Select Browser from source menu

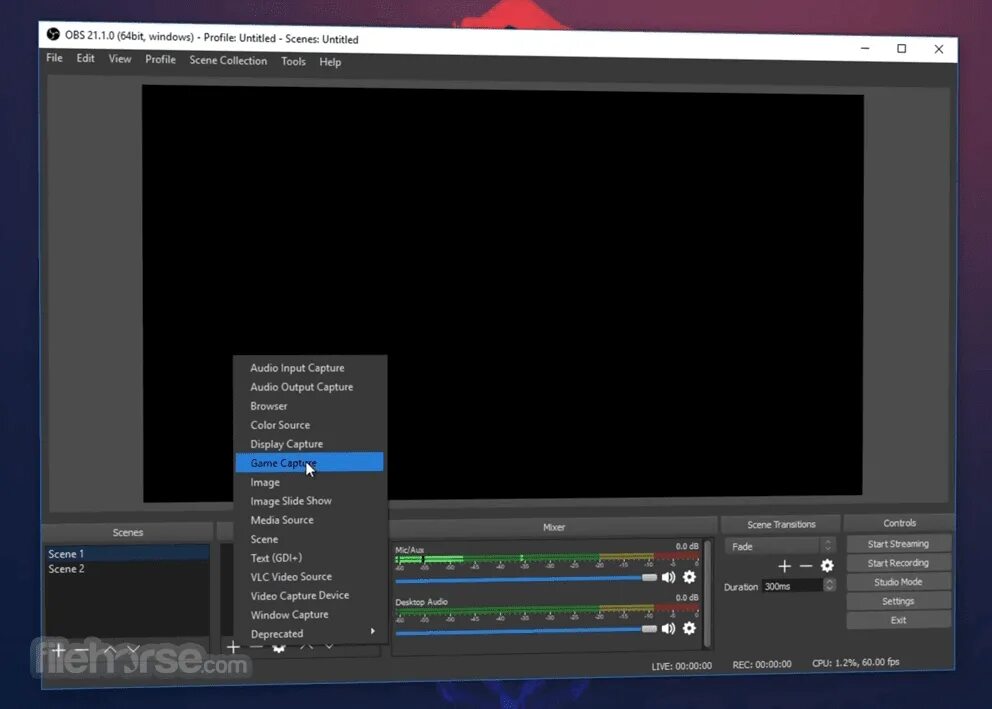tap(310, 405)
